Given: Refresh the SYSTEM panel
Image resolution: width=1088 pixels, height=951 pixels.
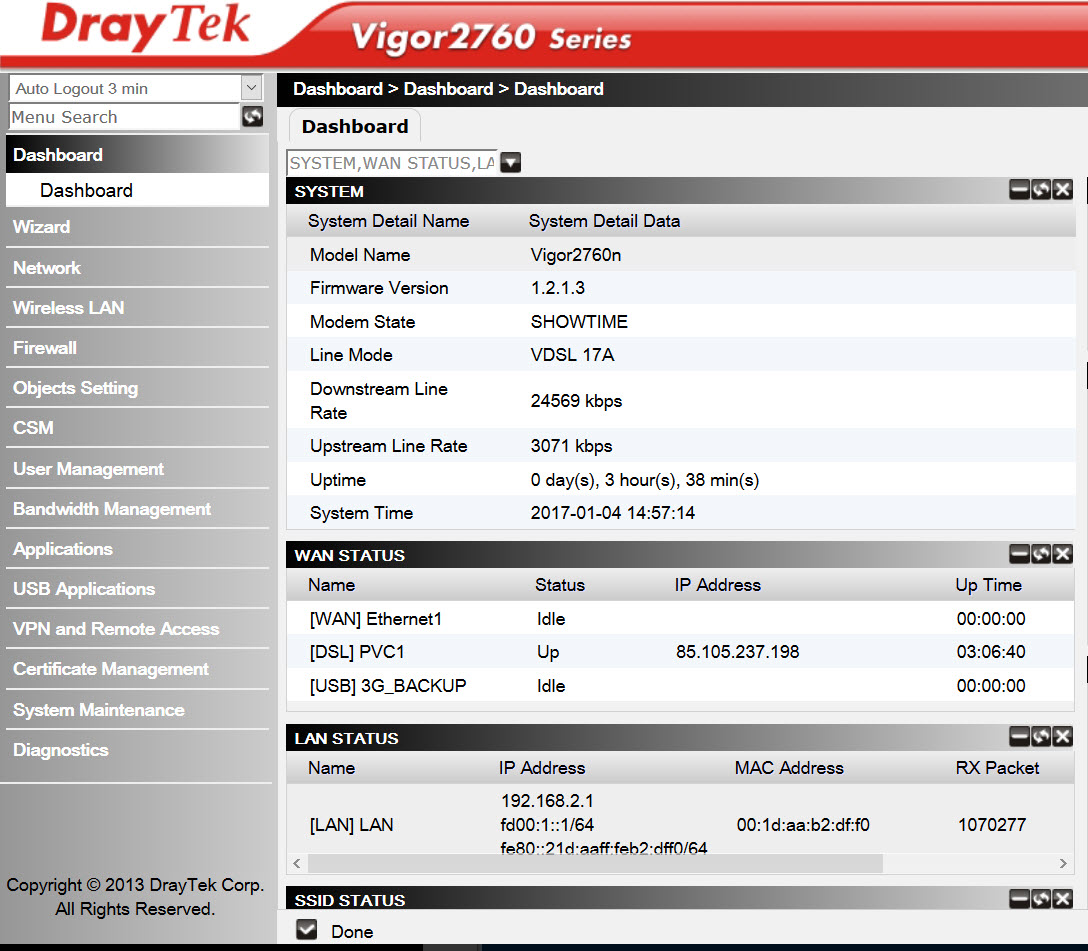Looking at the screenshot, I should pyautogui.click(x=1041, y=190).
